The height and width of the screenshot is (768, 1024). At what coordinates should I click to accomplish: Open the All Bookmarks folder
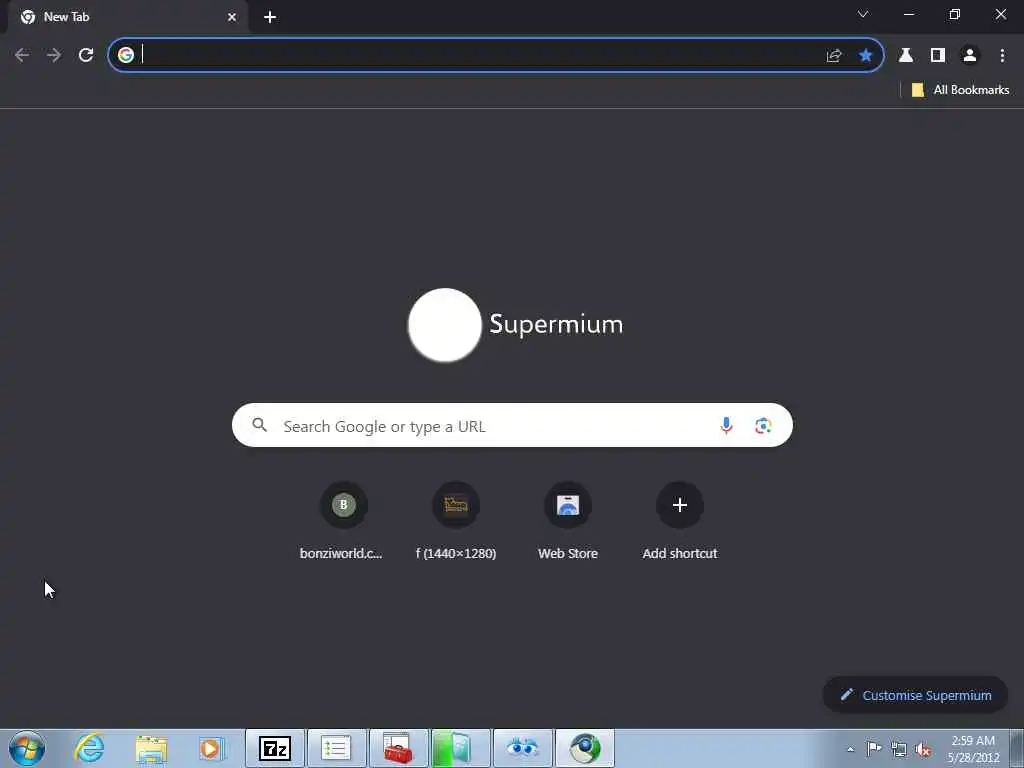tap(960, 90)
